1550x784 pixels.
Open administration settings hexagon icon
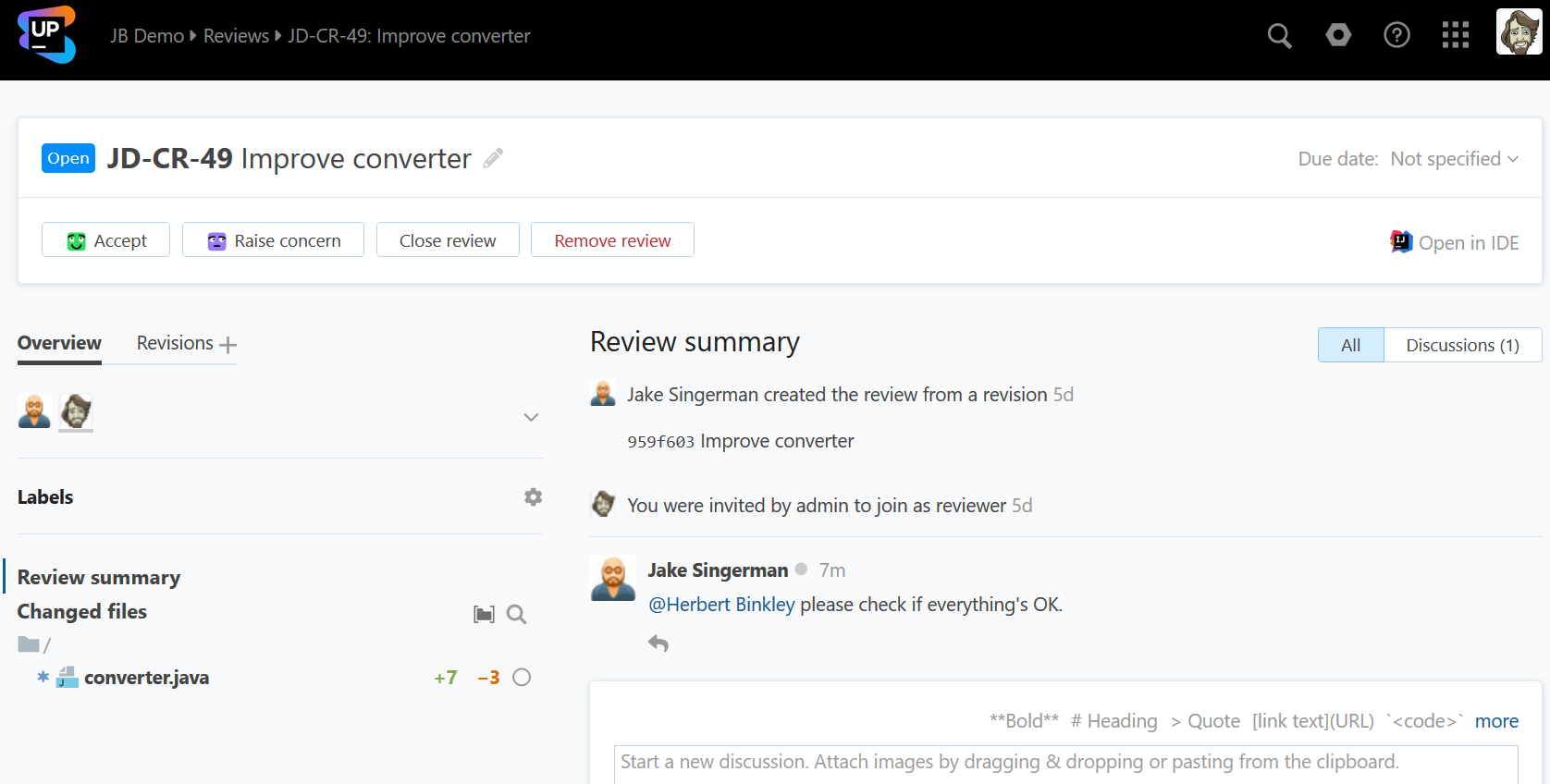click(x=1338, y=36)
